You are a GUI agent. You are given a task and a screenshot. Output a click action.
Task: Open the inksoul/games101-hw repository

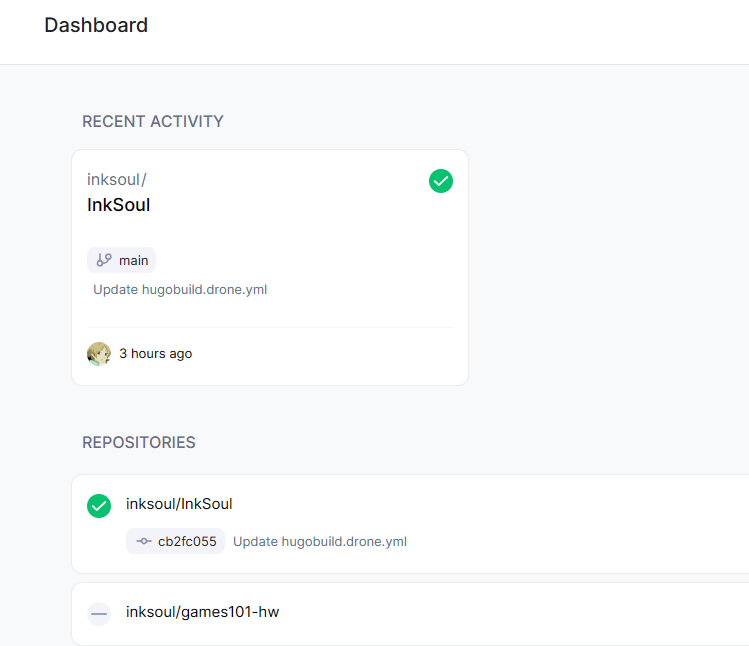[x=202, y=611]
